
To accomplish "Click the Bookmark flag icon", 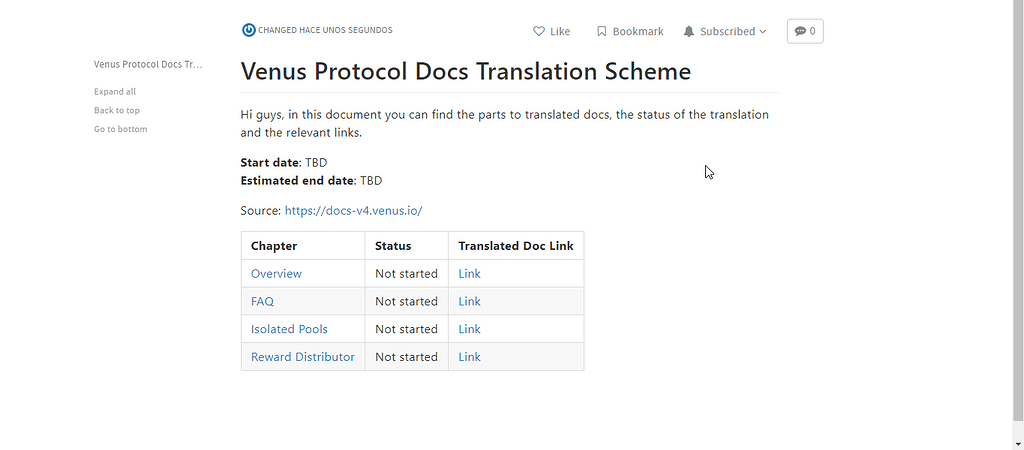I will pyautogui.click(x=601, y=31).
